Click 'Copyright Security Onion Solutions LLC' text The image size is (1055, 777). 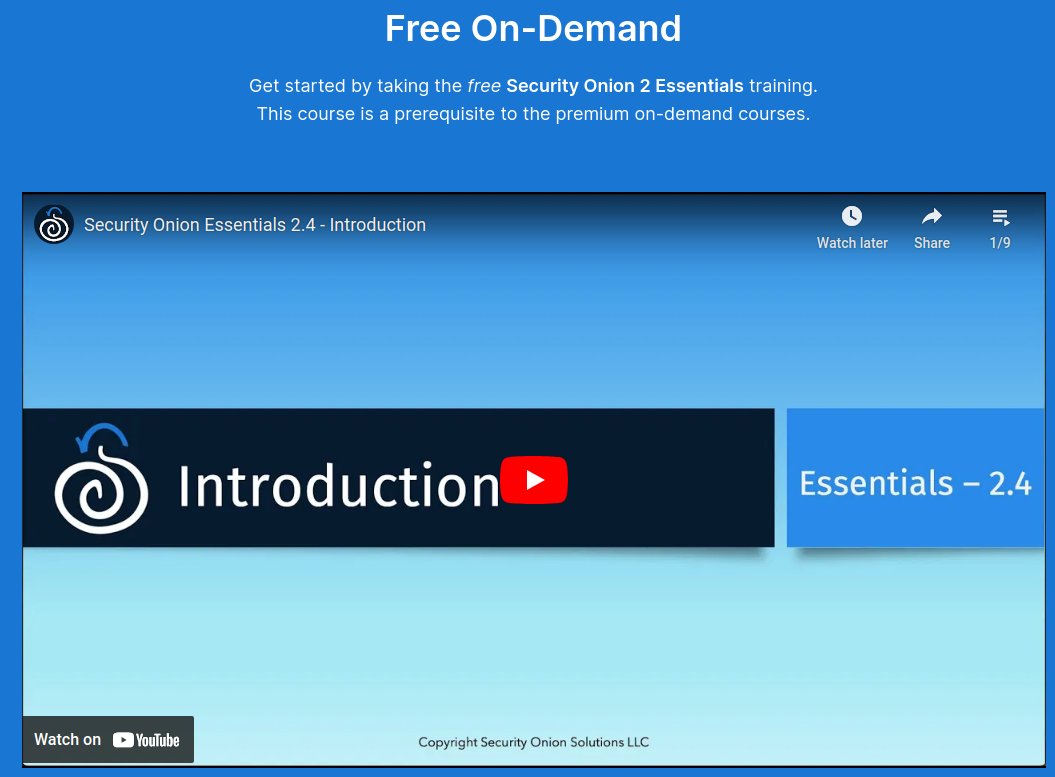click(534, 742)
